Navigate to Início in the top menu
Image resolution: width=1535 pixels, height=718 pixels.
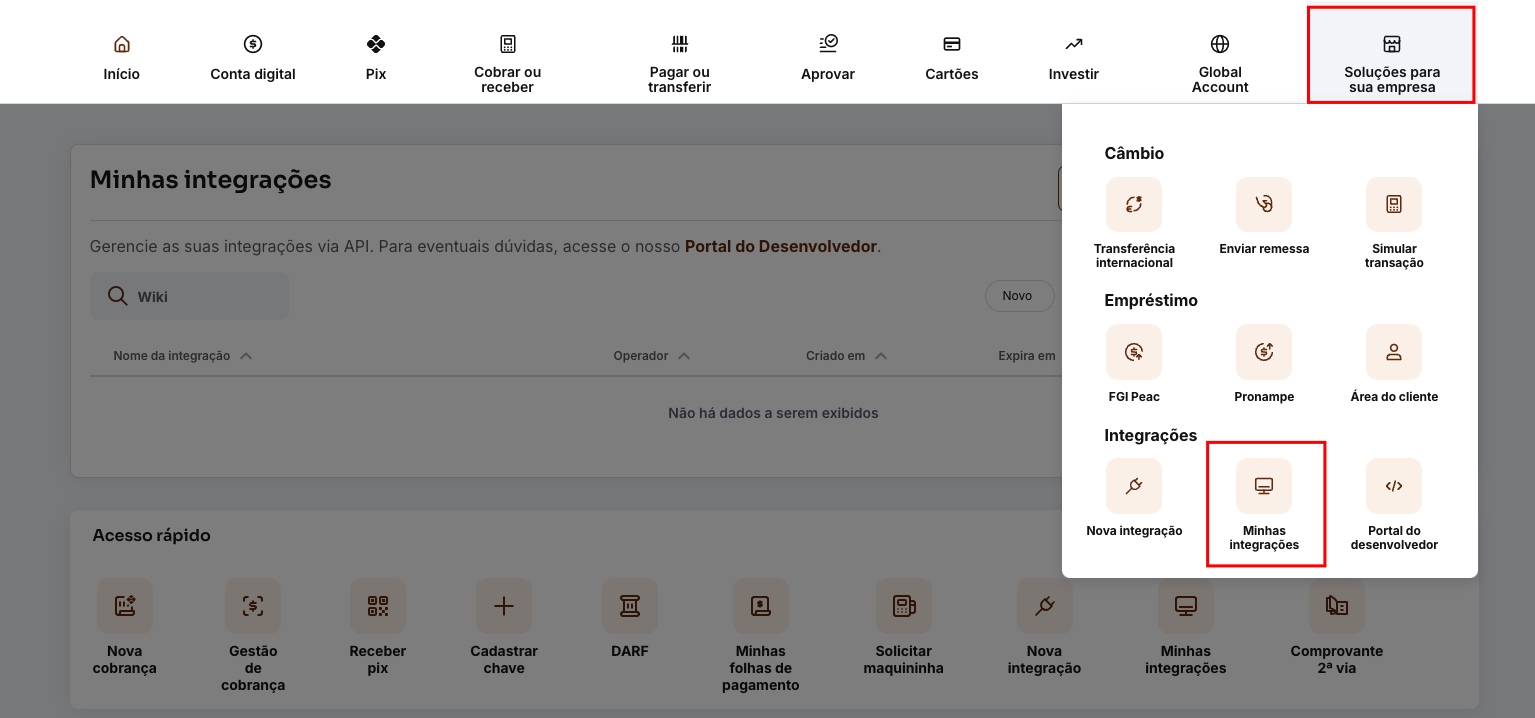point(121,55)
